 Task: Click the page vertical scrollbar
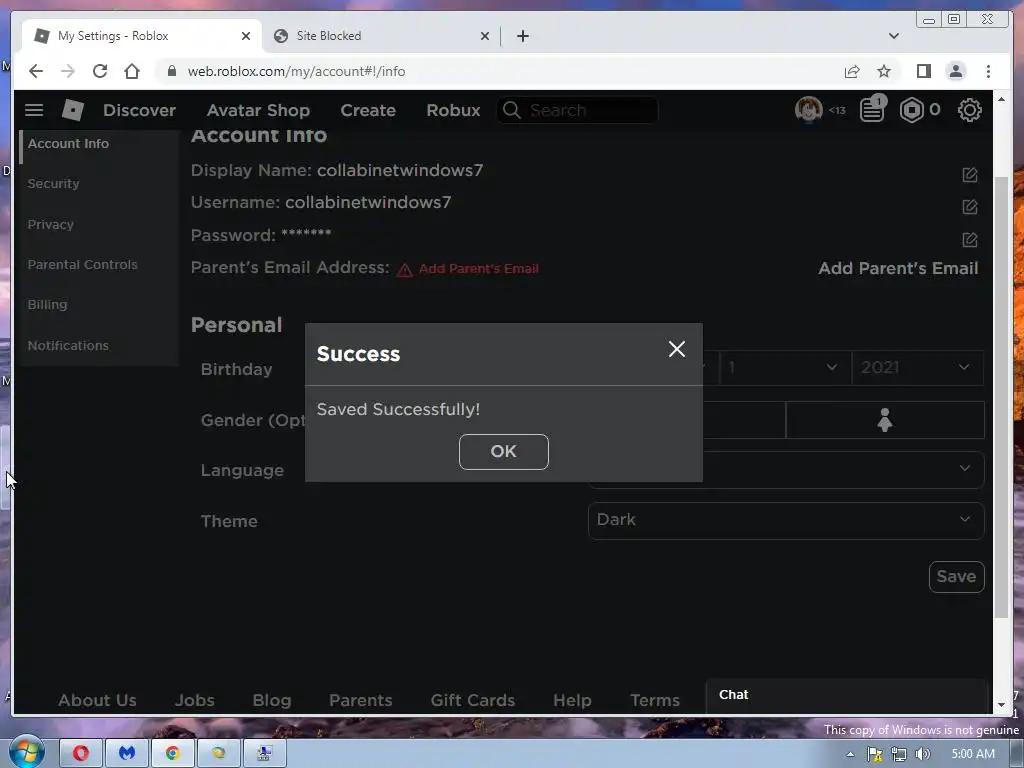tap(1001, 398)
